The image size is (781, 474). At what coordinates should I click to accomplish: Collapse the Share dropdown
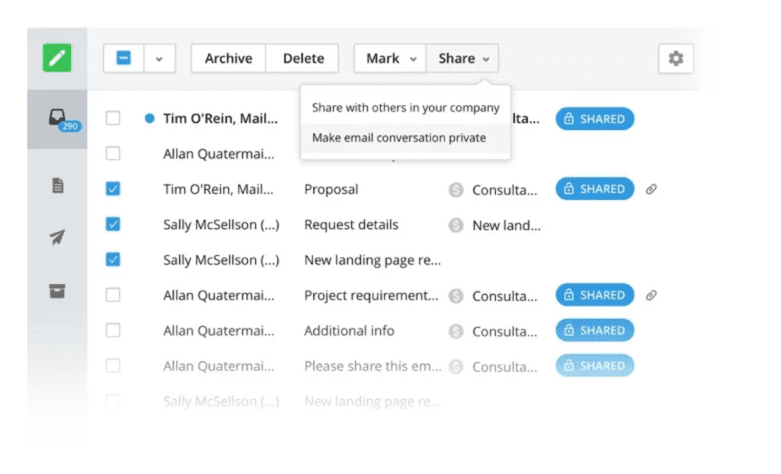tap(463, 59)
